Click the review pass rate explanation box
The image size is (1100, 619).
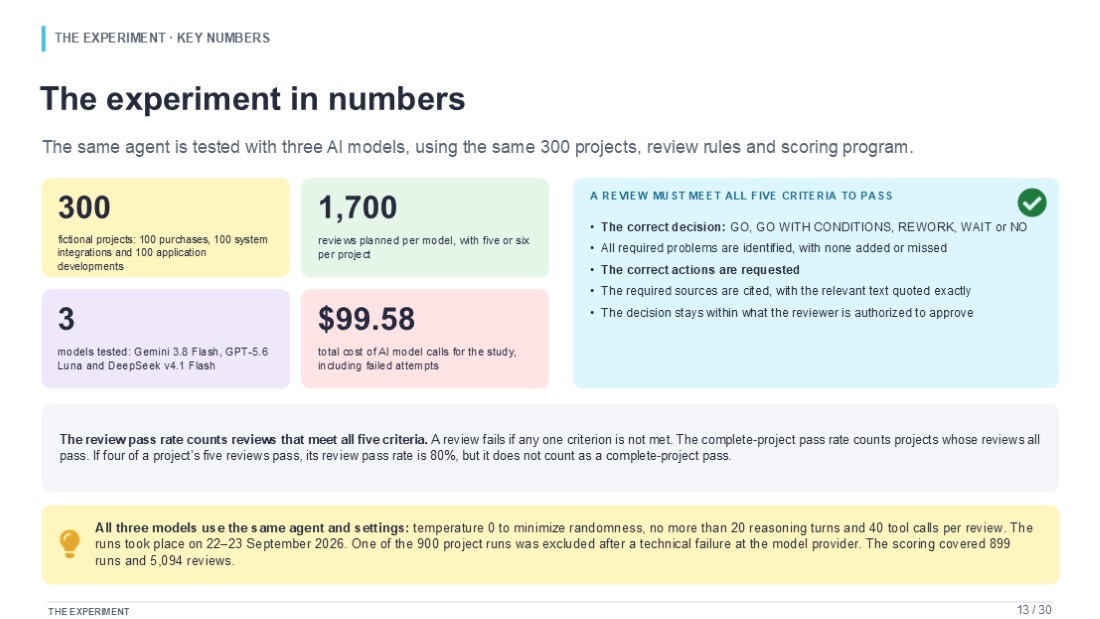click(550, 448)
